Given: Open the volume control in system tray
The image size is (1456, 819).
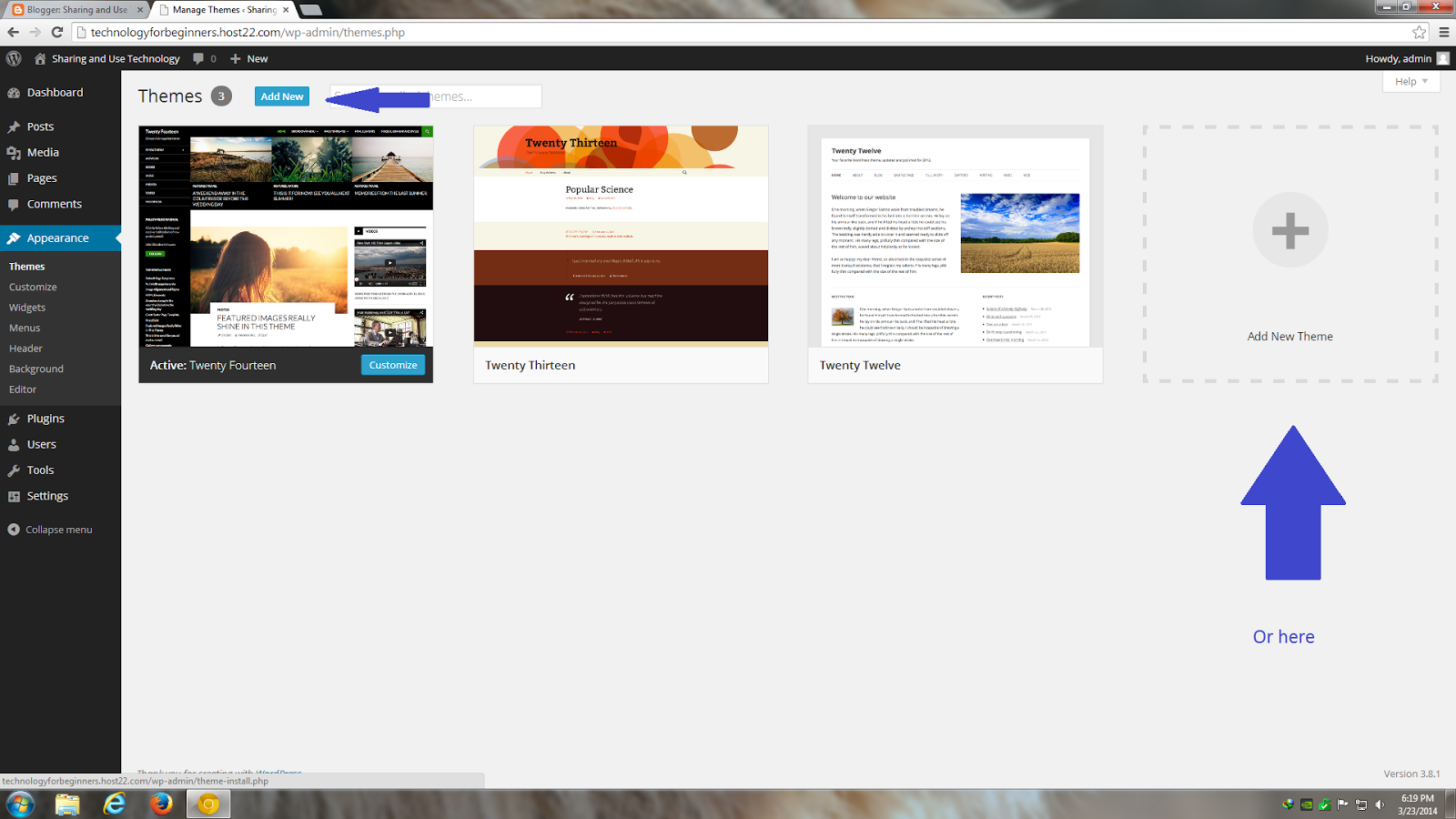Looking at the screenshot, I should 1380,804.
